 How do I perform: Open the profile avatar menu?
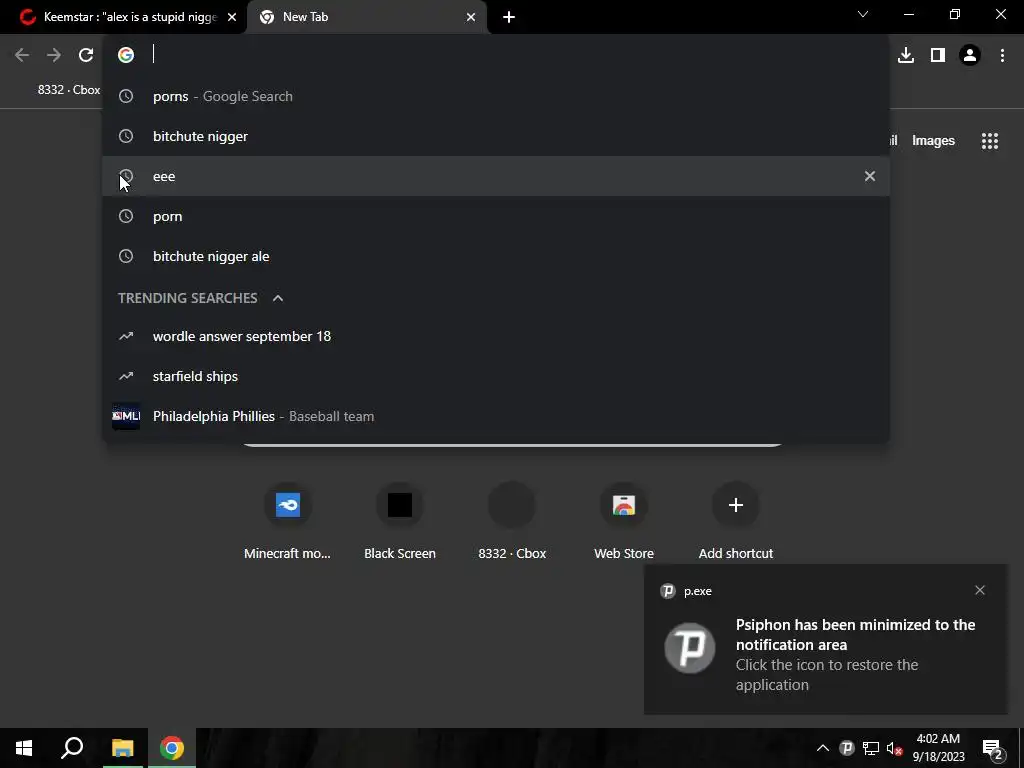point(970,55)
